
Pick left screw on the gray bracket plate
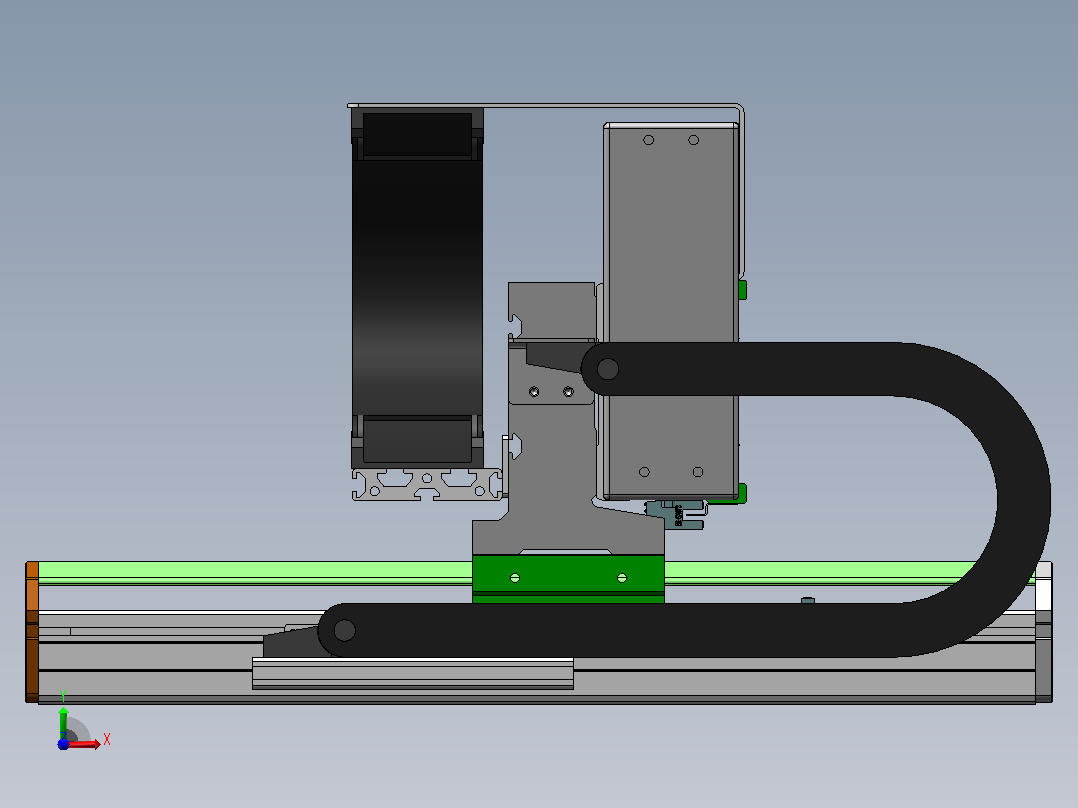coord(534,391)
